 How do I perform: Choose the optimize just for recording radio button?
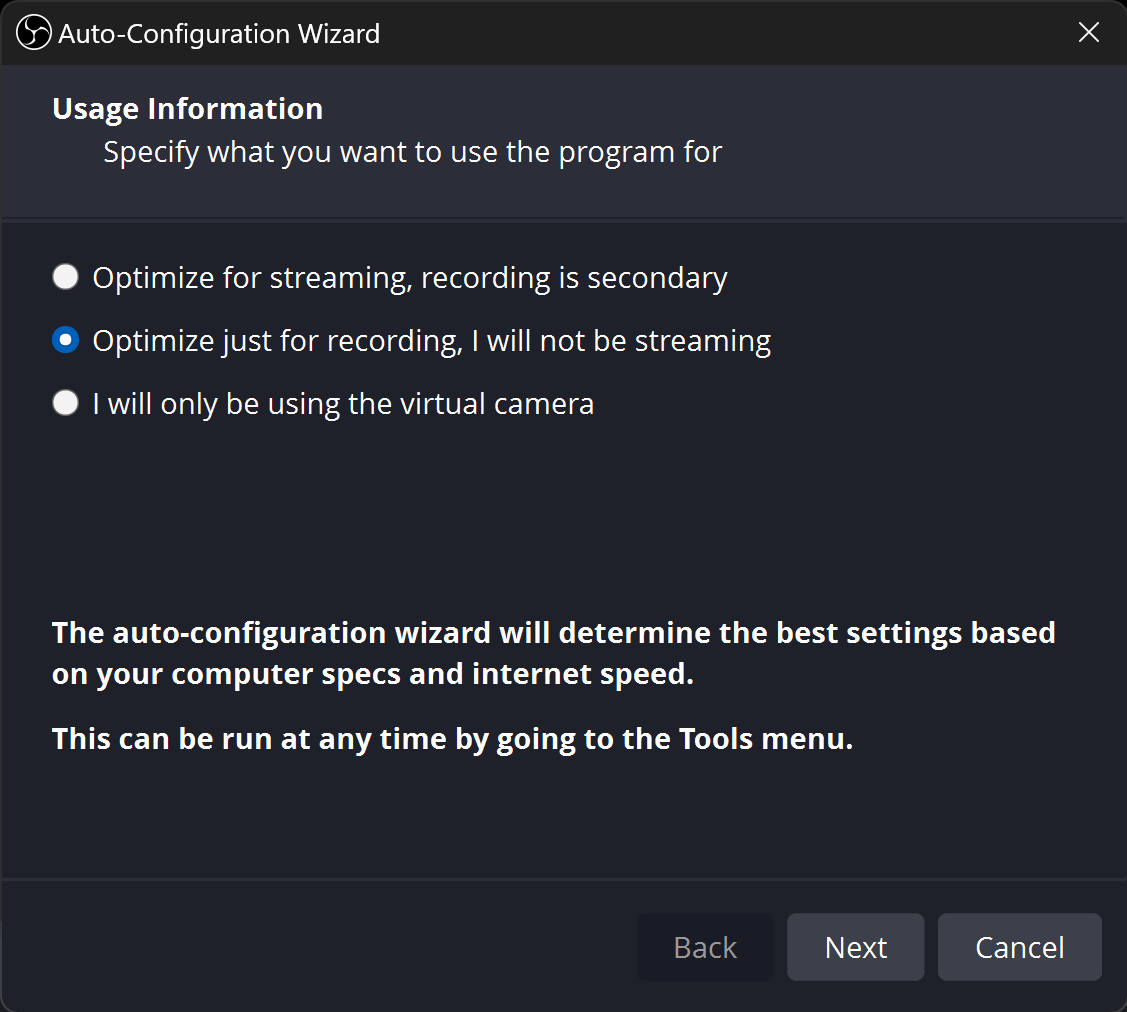point(66,341)
